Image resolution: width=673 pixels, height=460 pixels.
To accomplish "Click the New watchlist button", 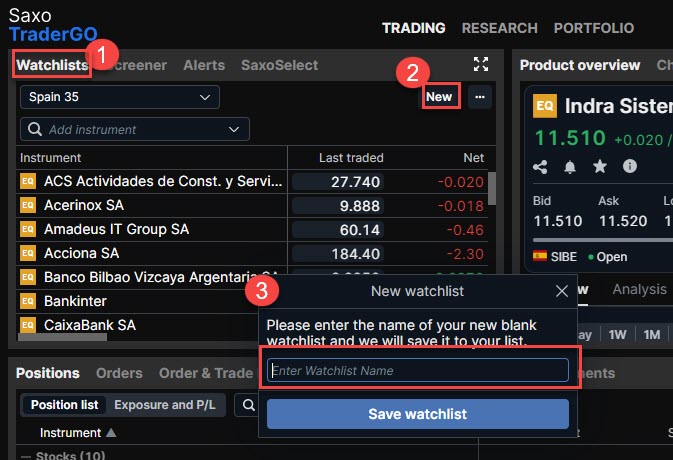I will pos(439,97).
